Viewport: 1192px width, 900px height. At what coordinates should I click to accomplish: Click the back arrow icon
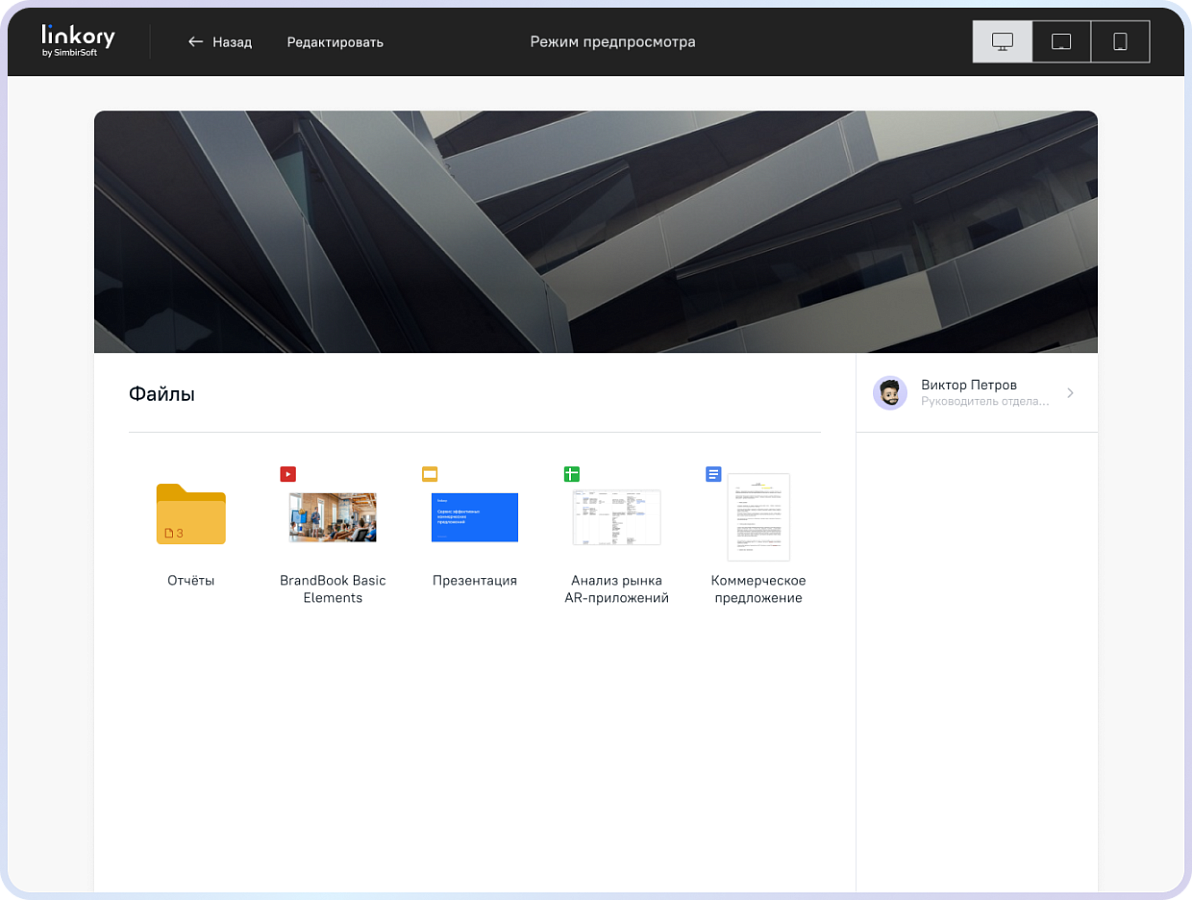click(195, 42)
